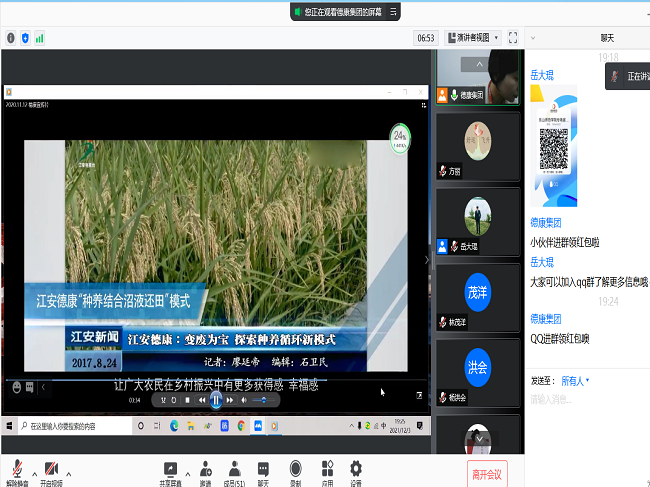Image resolution: width=650 pixels, height=487 pixels.
Task: Click sender name 岳大琨 above QR code
Action: [x=542, y=75]
